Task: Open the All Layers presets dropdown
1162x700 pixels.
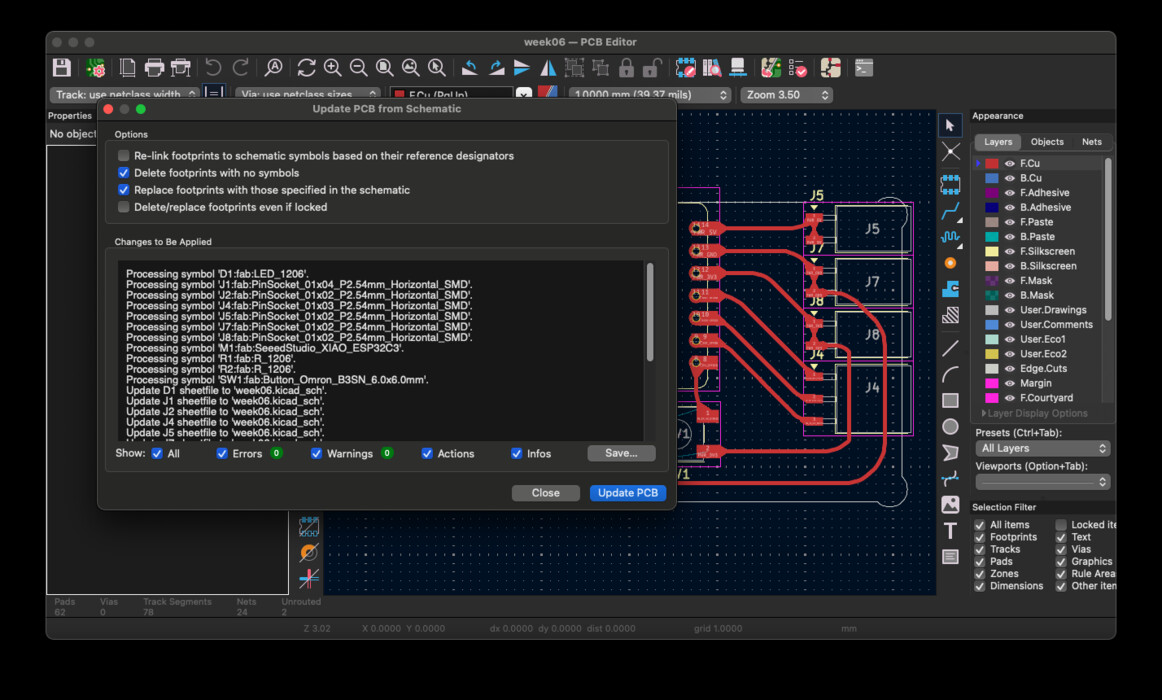Action: tap(1043, 448)
